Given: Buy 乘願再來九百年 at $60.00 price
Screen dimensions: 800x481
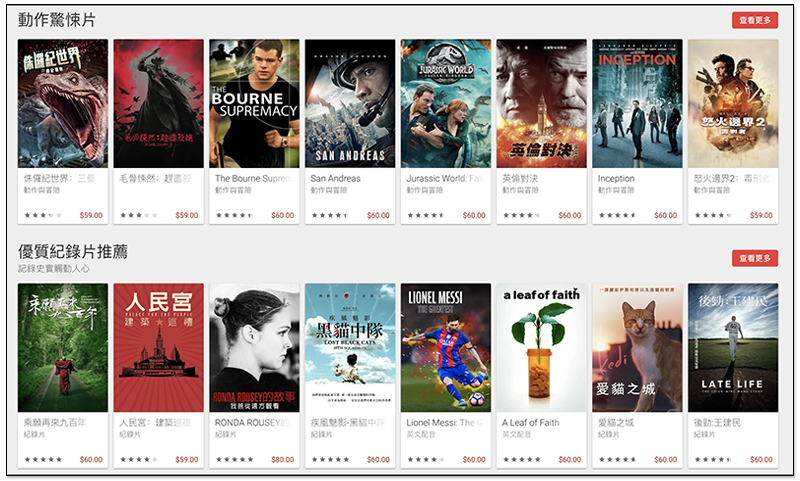Looking at the screenshot, I should point(91,460).
